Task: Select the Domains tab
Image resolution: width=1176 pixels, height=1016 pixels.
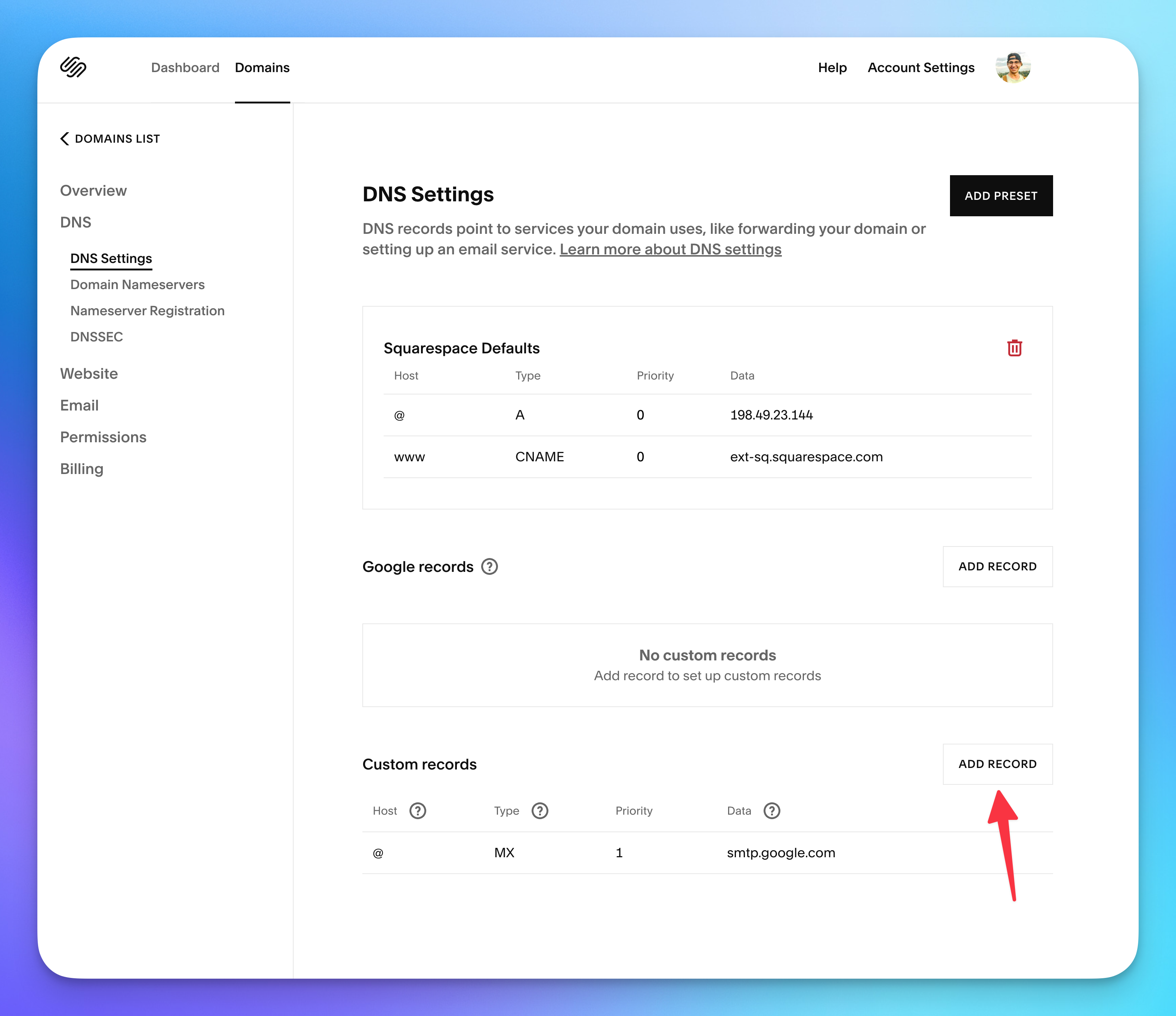Action: [262, 68]
